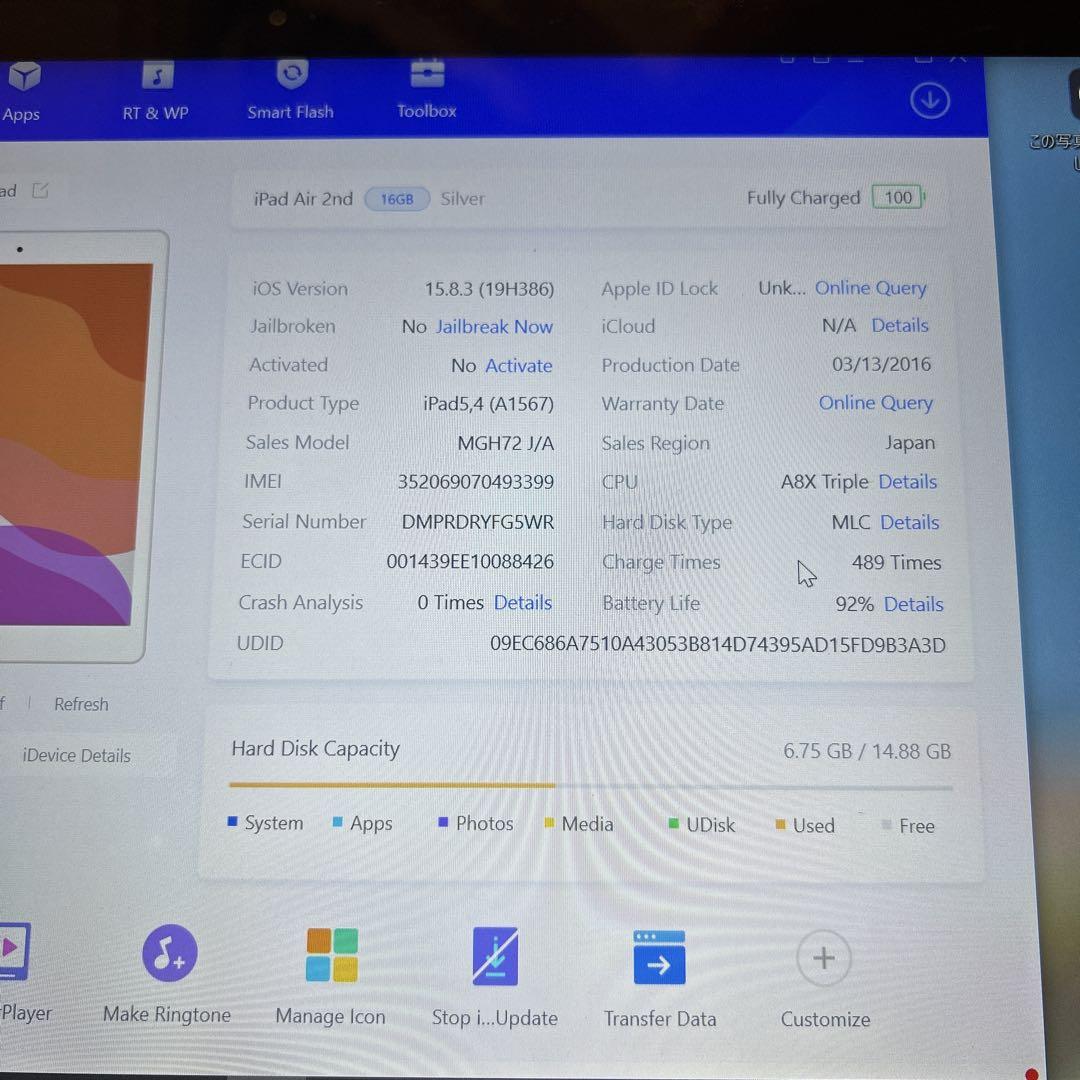Click the Used orange legend swatch

780,824
